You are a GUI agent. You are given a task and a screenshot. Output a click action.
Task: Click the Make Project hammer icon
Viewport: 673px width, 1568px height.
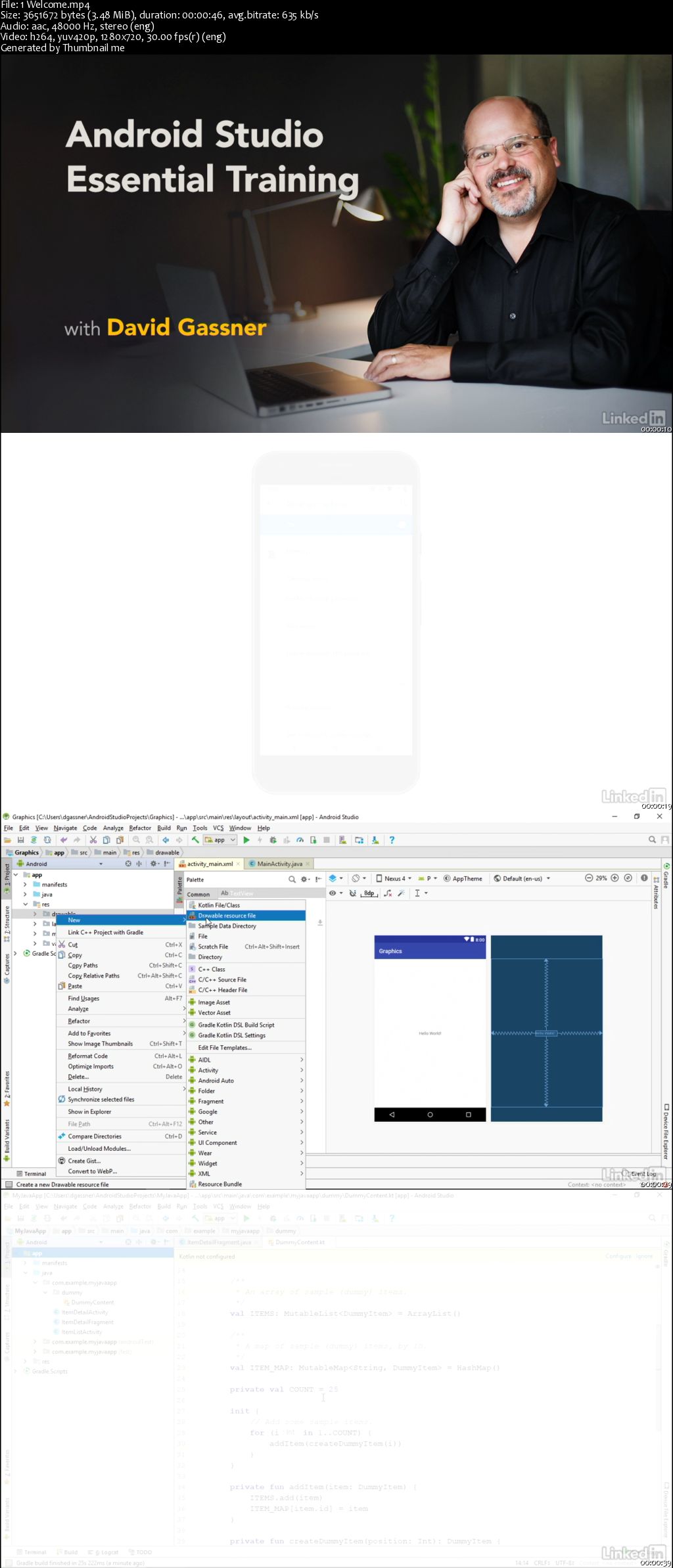pyautogui.click(x=195, y=840)
